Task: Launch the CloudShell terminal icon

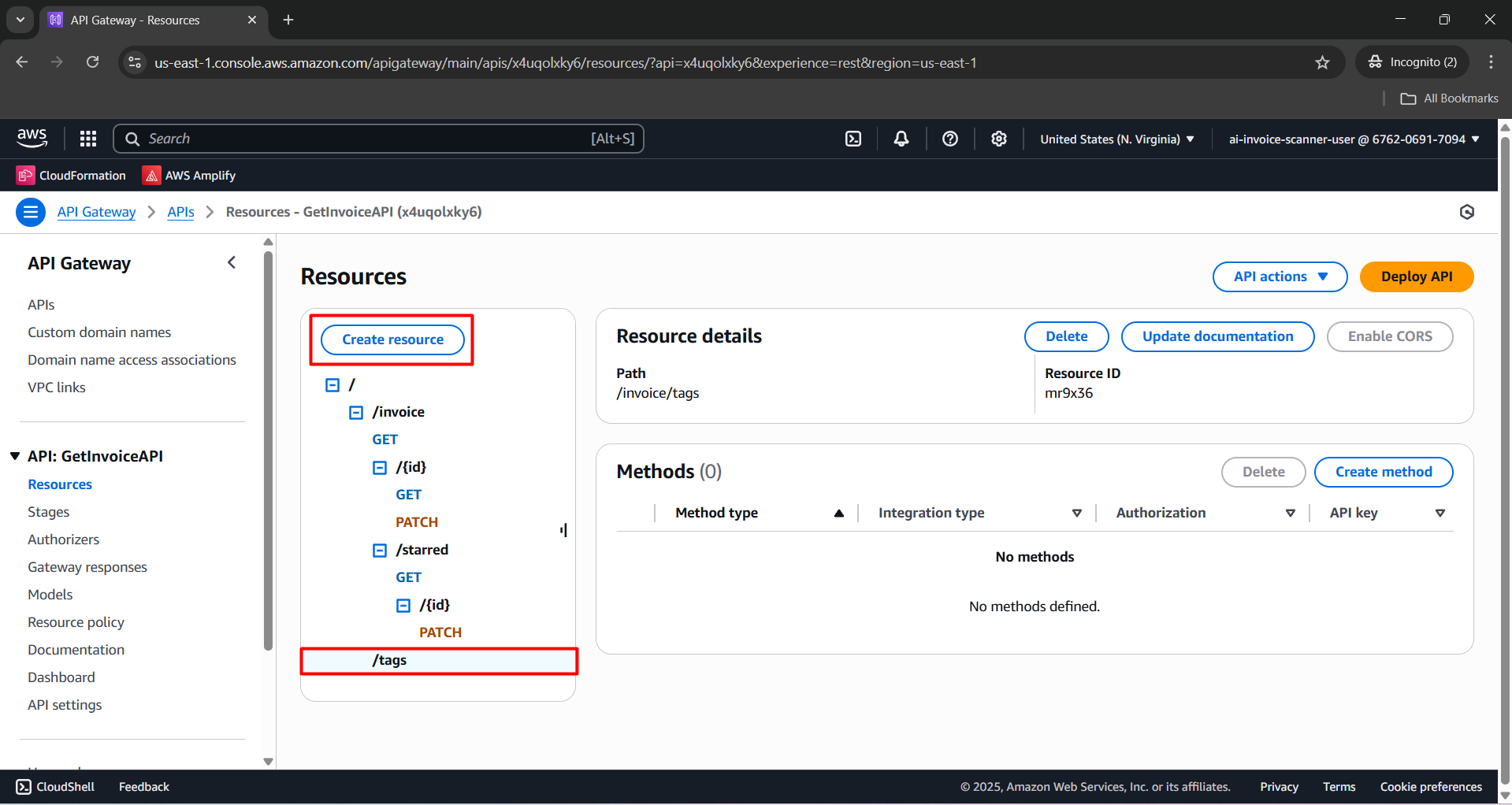Action: pos(853,138)
